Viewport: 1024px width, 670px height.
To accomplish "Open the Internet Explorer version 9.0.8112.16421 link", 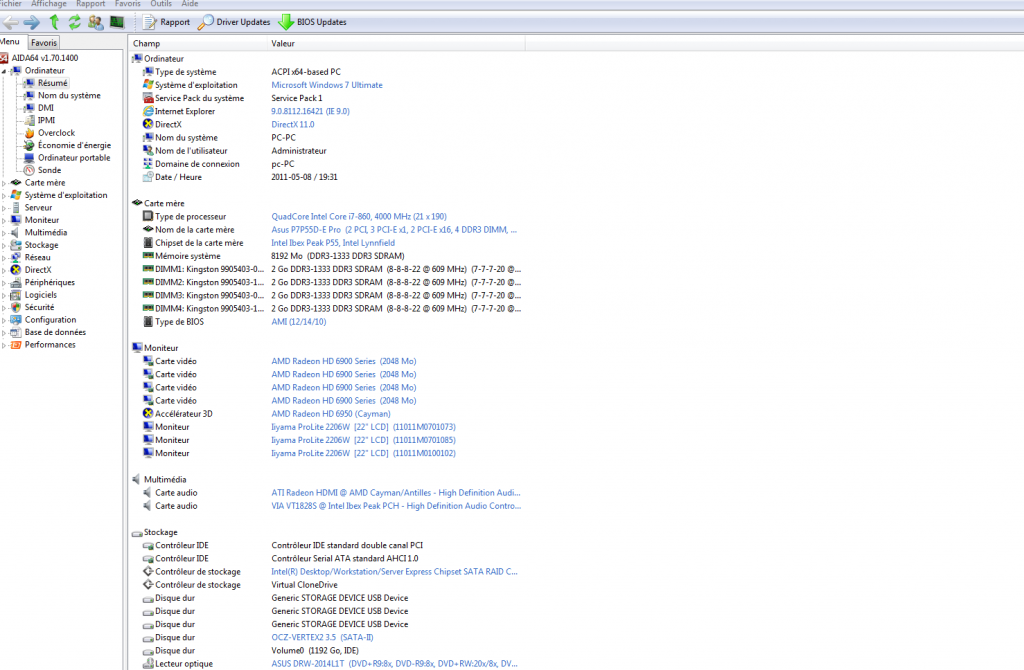I will point(310,111).
